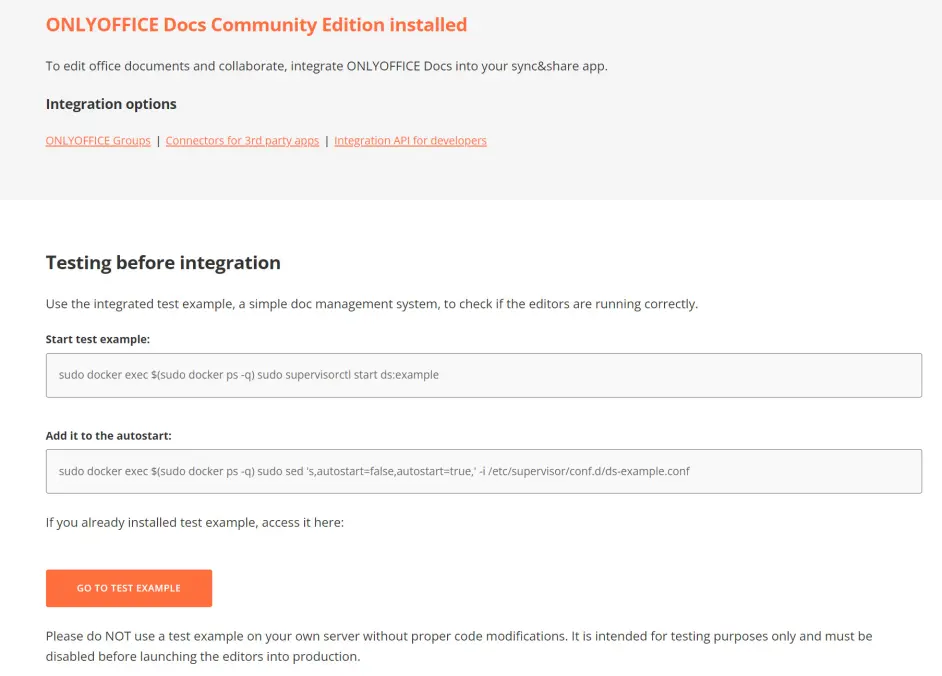Click the 'Add it to the autostart:' label
This screenshot has width=942, height=676.
109,436
